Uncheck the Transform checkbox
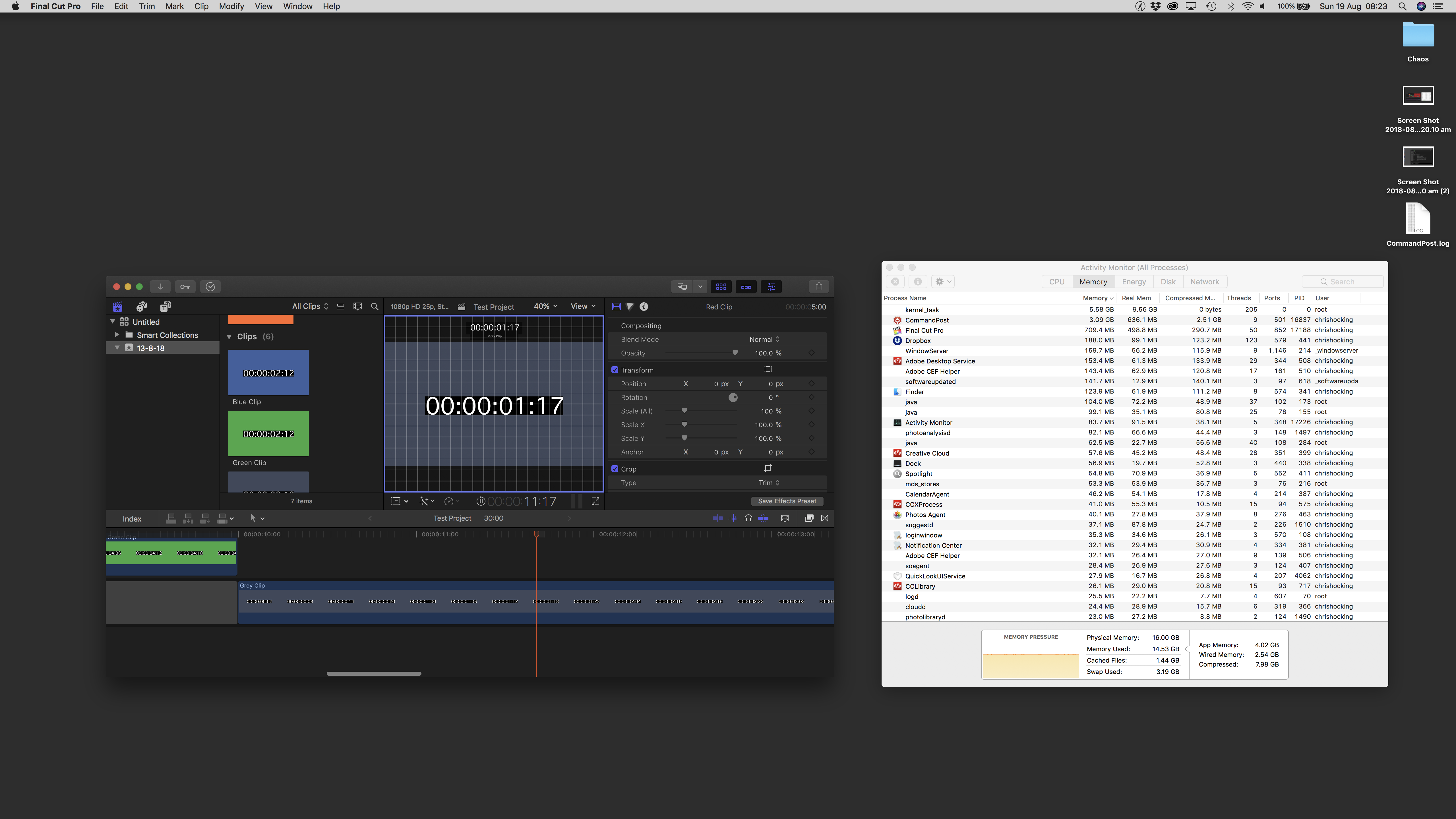This screenshot has height=819, width=1456. (615, 370)
